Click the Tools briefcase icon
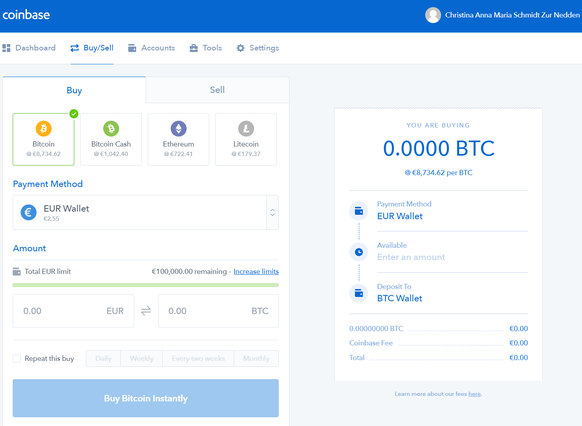Image resolution: width=582 pixels, height=426 pixels. (x=194, y=48)
